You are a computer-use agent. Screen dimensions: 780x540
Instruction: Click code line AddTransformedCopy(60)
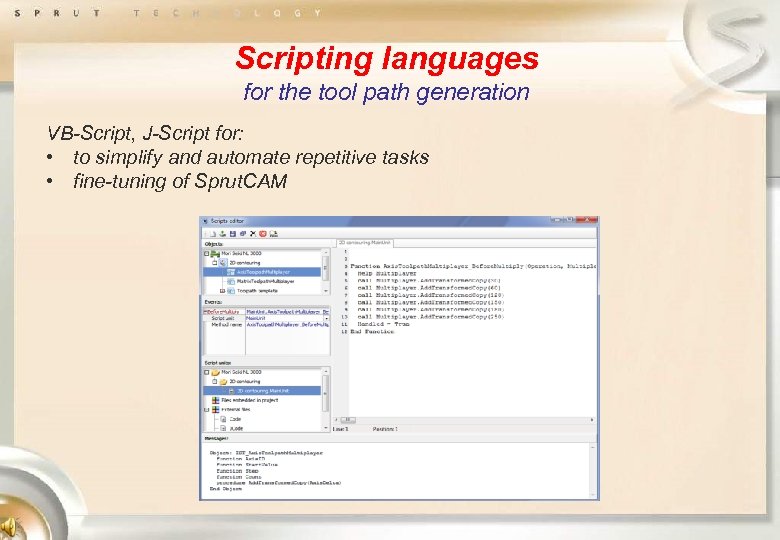429,287
